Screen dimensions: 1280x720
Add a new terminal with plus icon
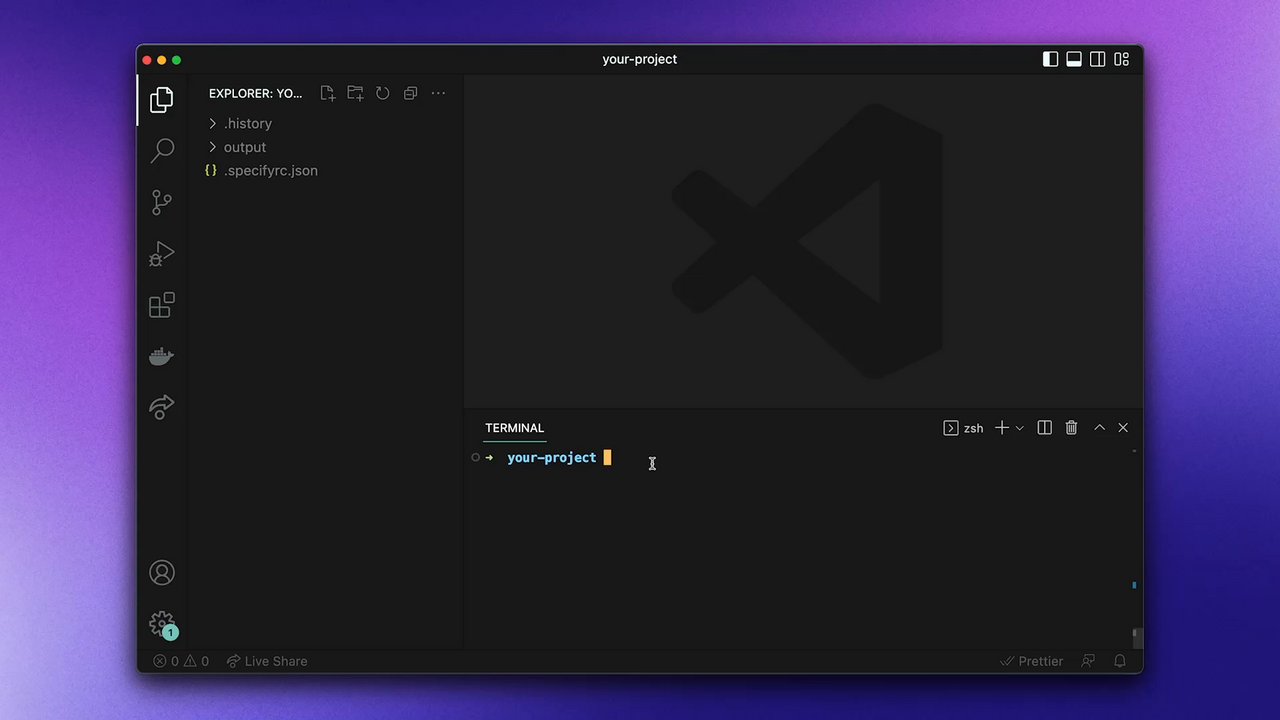(1001, 428)
